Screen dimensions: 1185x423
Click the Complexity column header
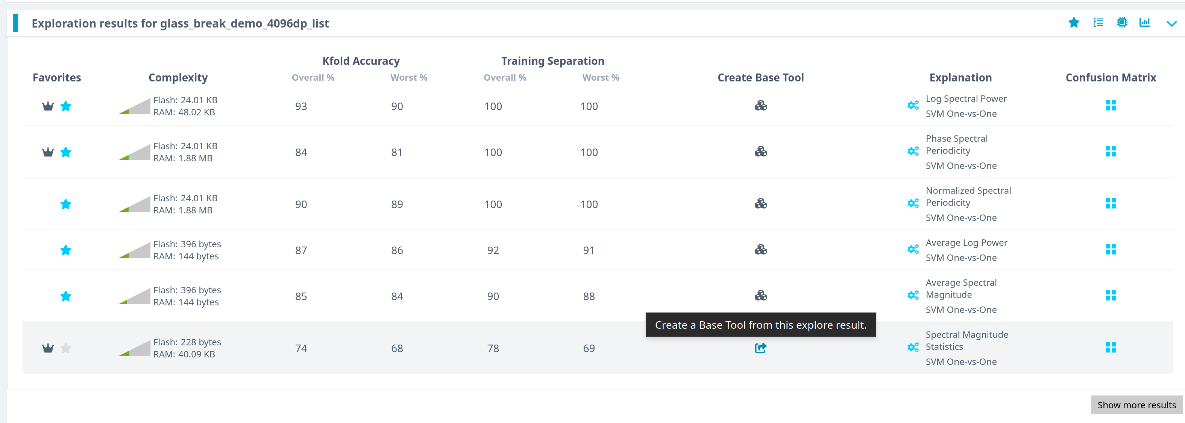[x=178, y=77]
